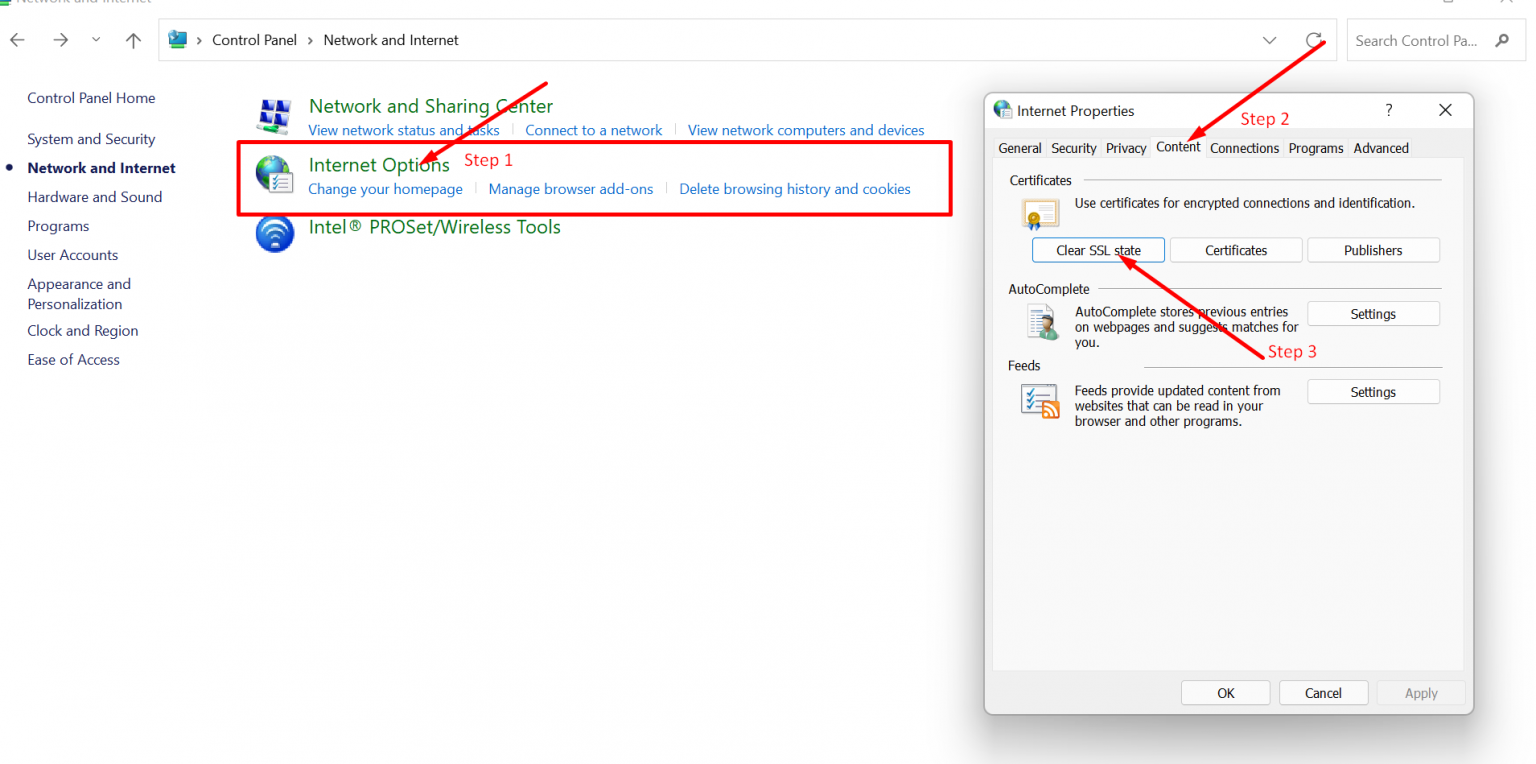Select the Intel PROSet/Wireless Tools icon
The image size is (1536, 764).
(x=275, y=233)
